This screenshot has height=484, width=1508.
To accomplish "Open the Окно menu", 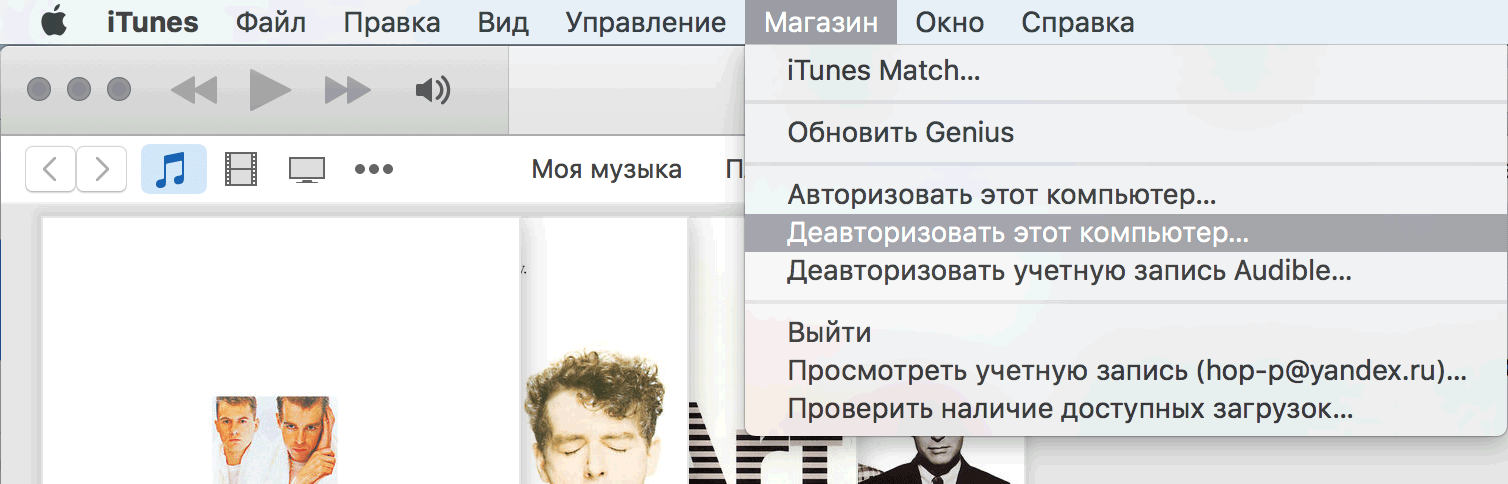I will [950, 22].
